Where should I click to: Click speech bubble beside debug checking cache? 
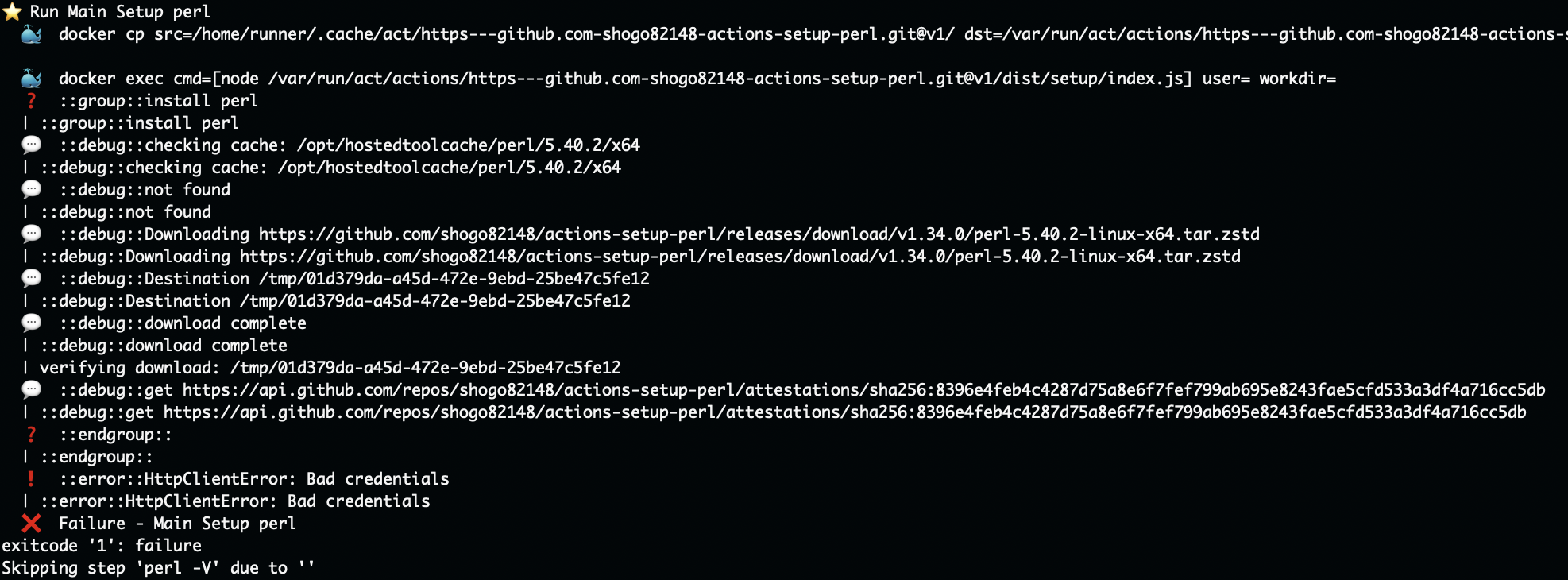pos(31,145)
